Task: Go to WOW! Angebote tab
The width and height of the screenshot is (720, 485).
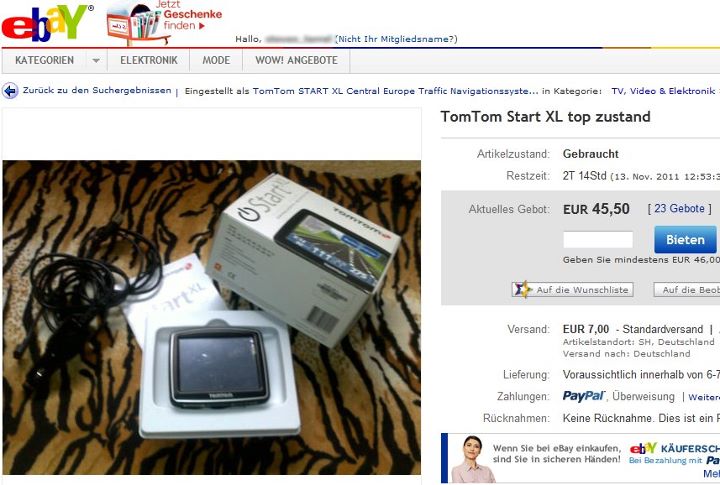Action: [296, 61]
